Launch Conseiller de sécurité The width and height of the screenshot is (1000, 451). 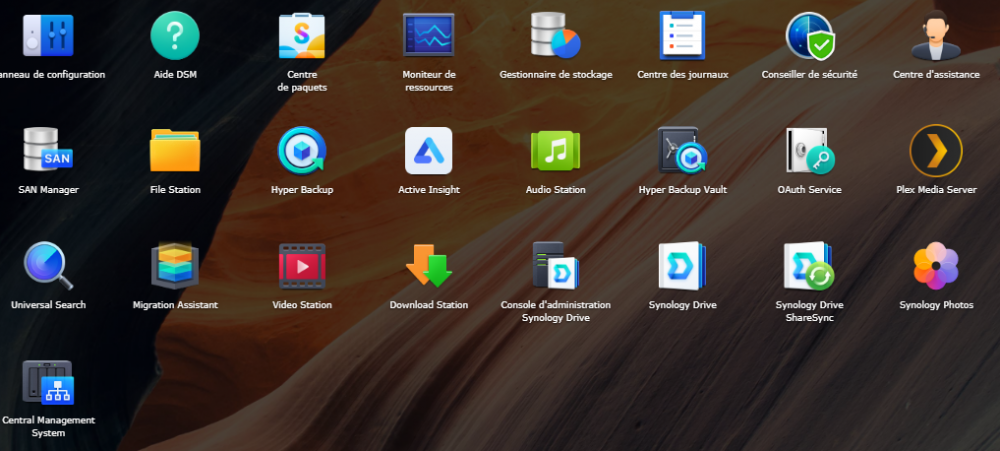(x=809, y=36)
